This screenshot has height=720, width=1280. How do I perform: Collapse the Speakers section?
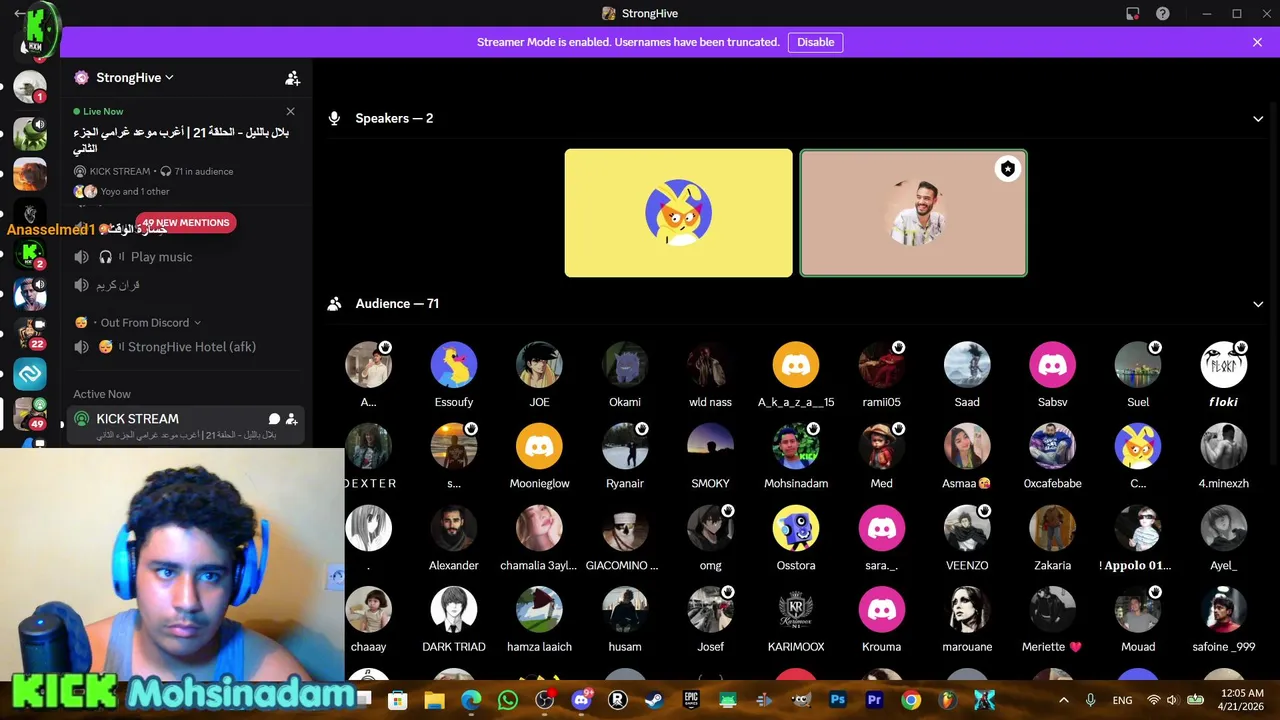coord(1258,118)
